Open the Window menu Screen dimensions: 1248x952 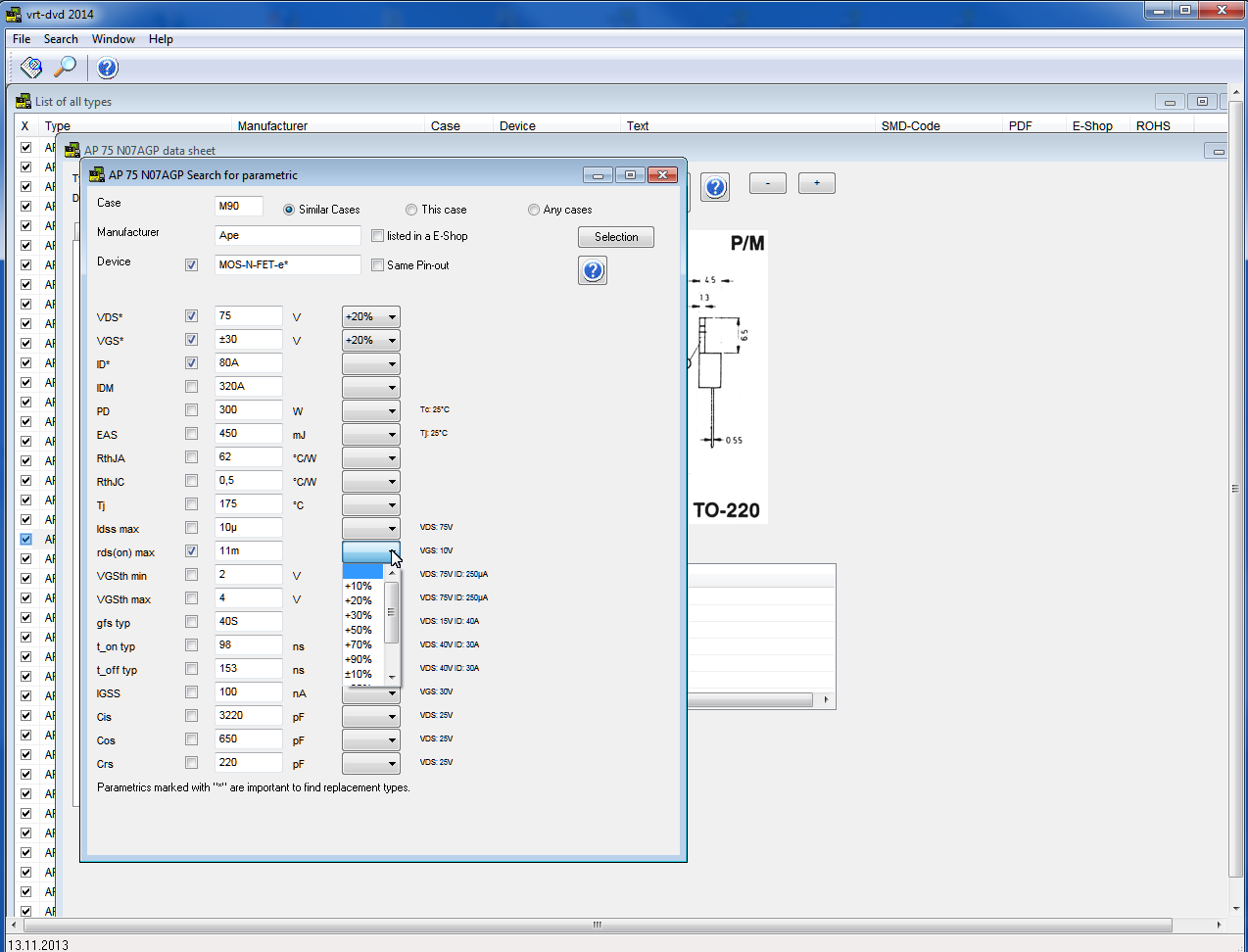coord(114,39)
